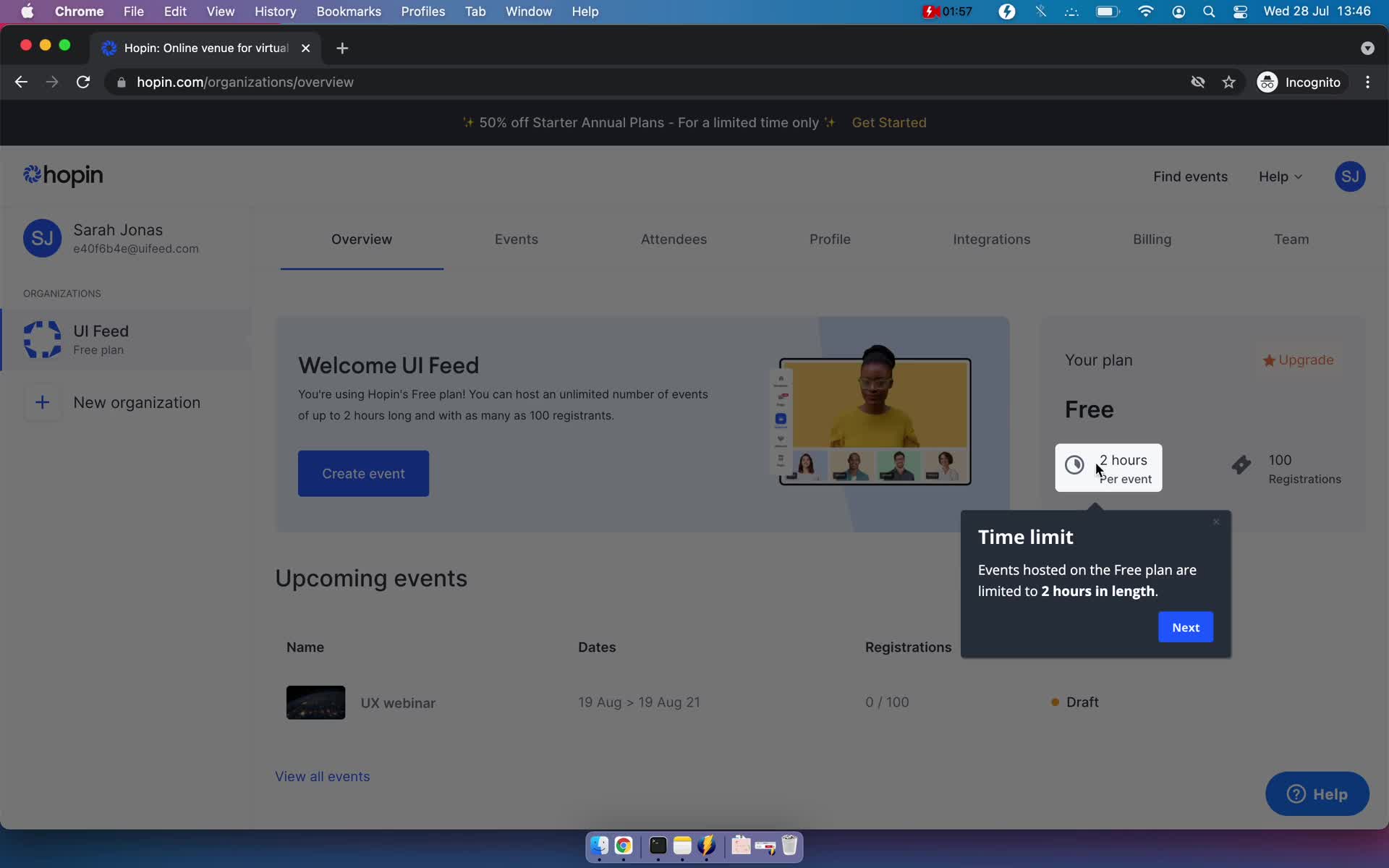Click the ticket icon for Registrations
Image resolution: width=1389 pixels, height=868 pixels.
click(1241, 465)
